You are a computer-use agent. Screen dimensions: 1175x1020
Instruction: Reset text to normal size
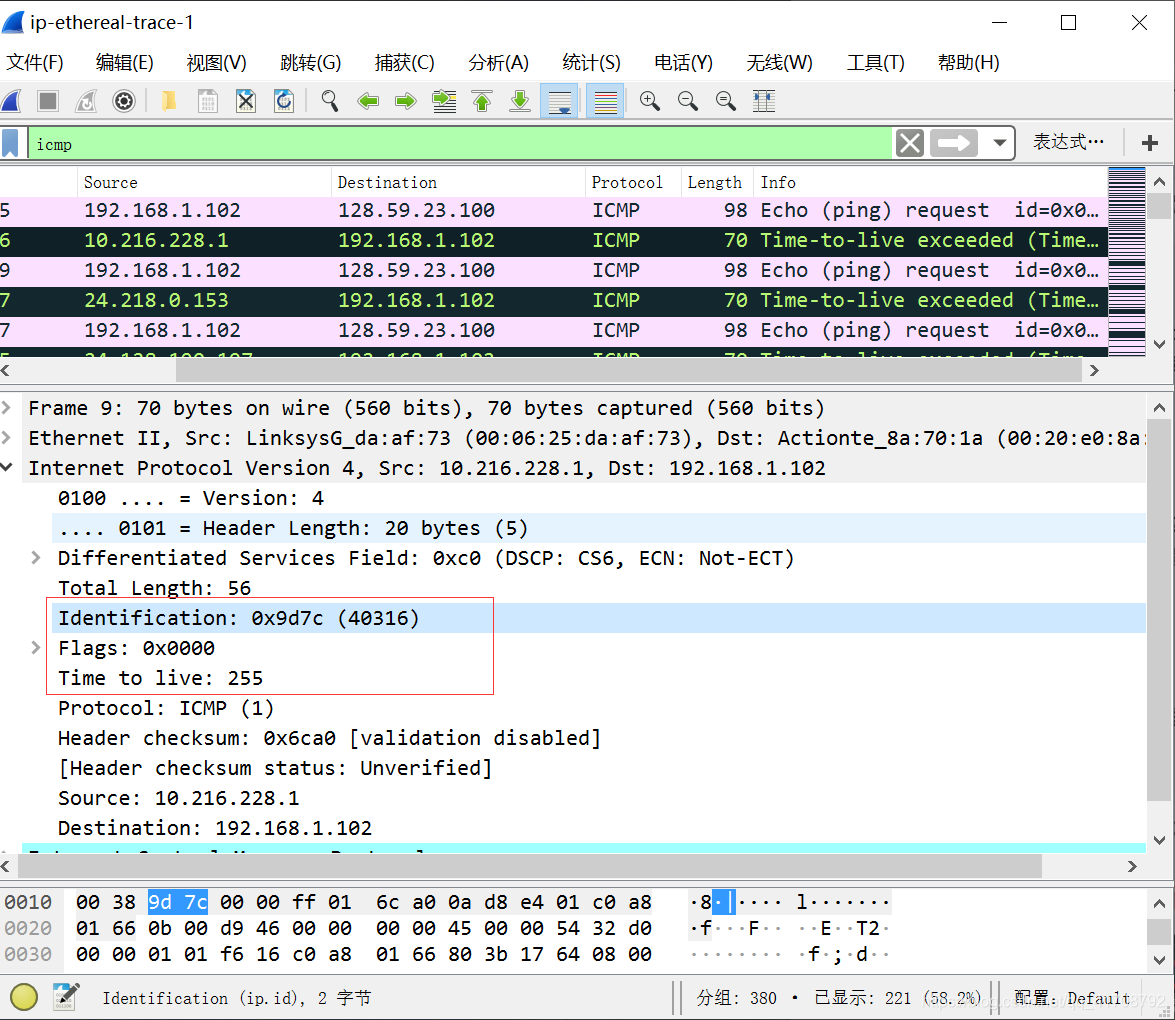(725, 100)
